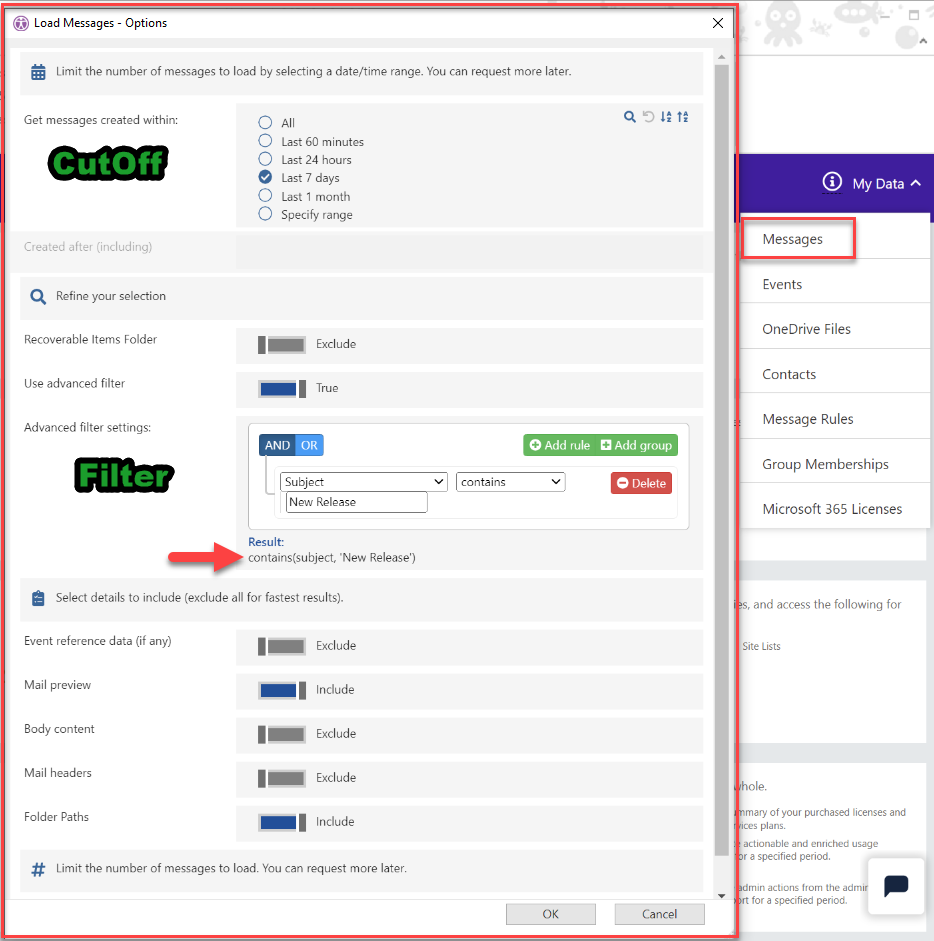Open the Subject field dropdown
Viewport: 934px width, 941px height.
click(363, 482)
